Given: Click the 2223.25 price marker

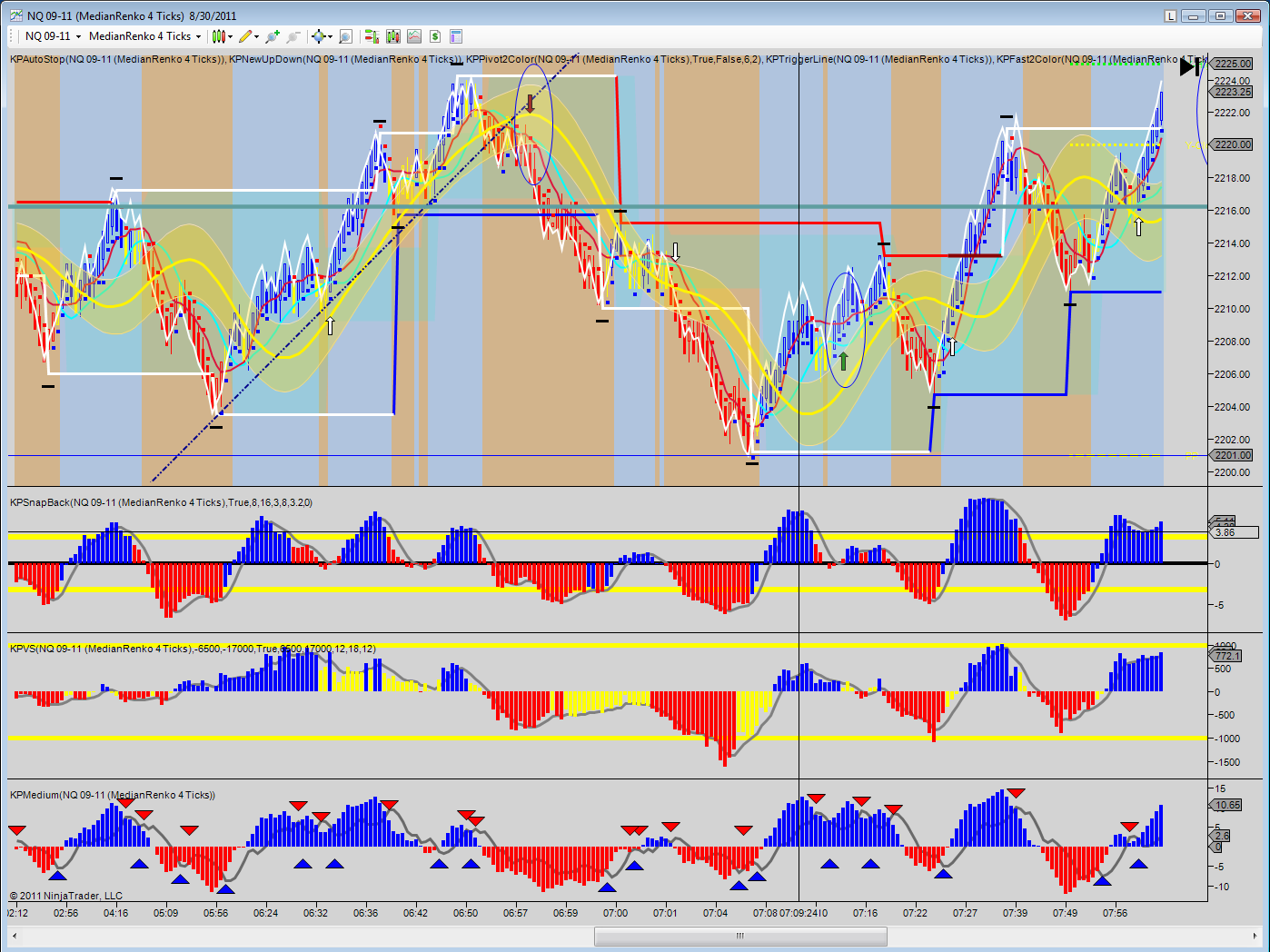Looking at the screenshot, I should tap(1232, 92).
